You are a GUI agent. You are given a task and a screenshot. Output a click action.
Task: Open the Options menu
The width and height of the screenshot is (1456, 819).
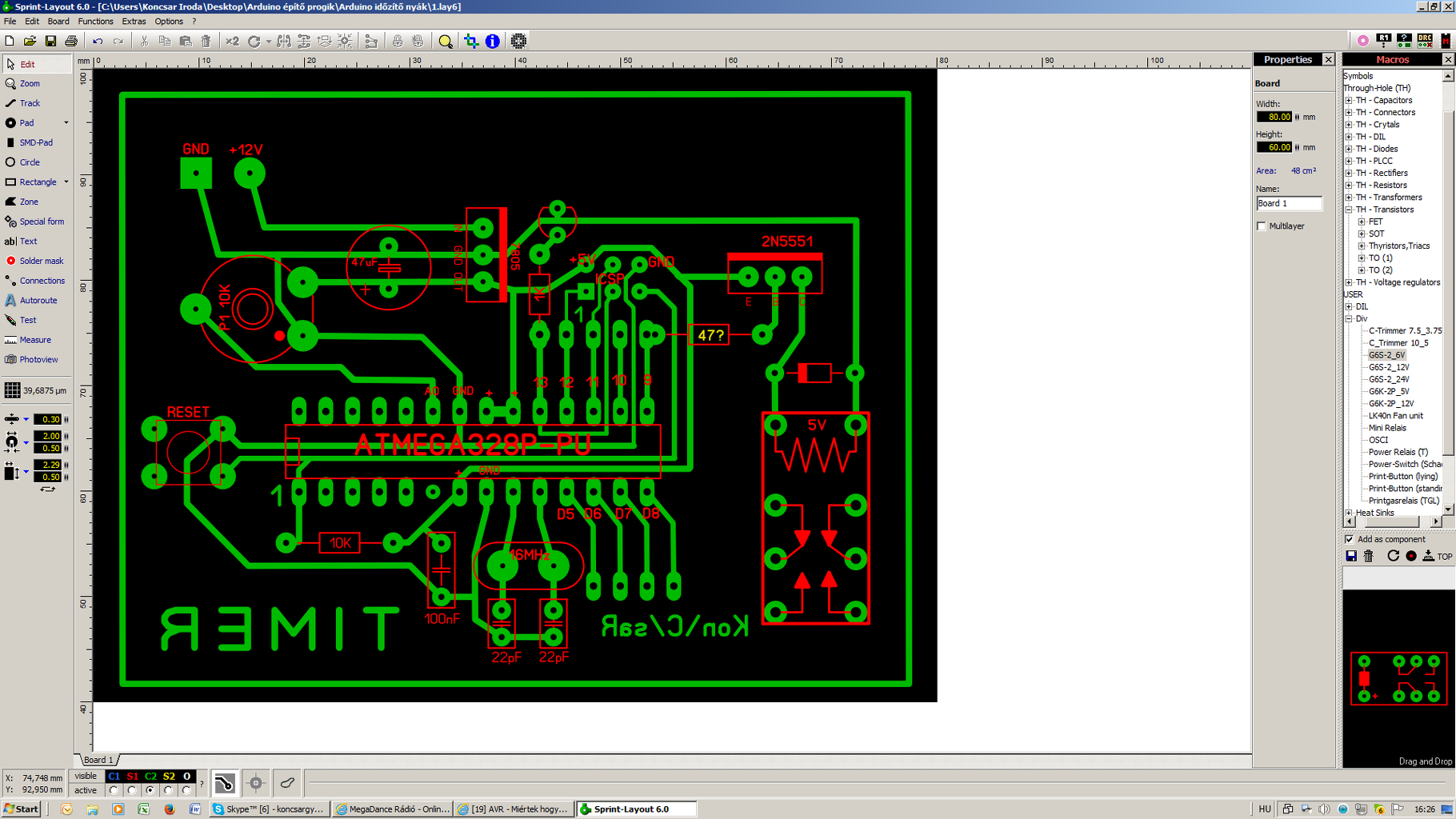(169, 22)
